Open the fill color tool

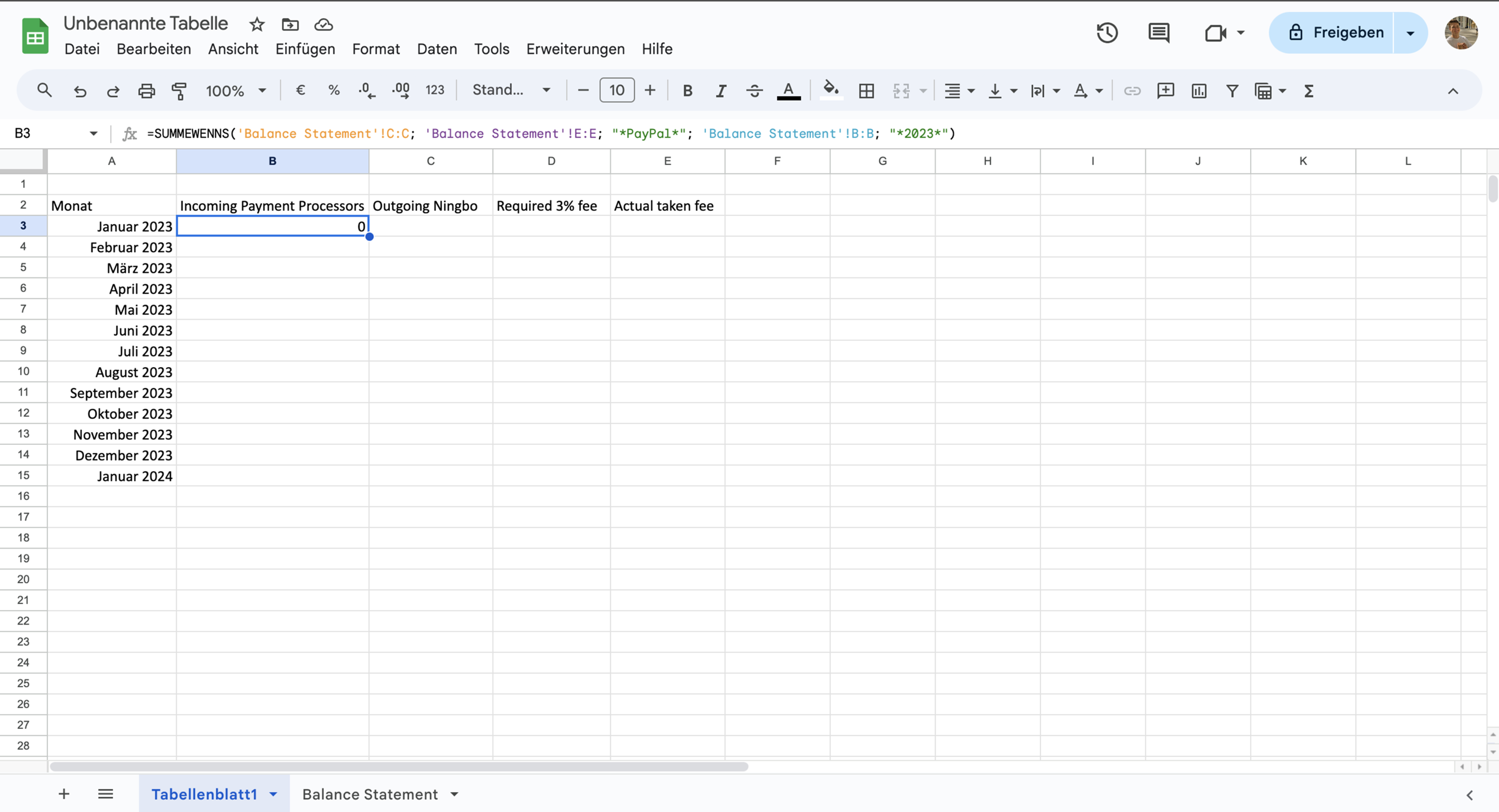pyautogui.click(x=831, y=90)
